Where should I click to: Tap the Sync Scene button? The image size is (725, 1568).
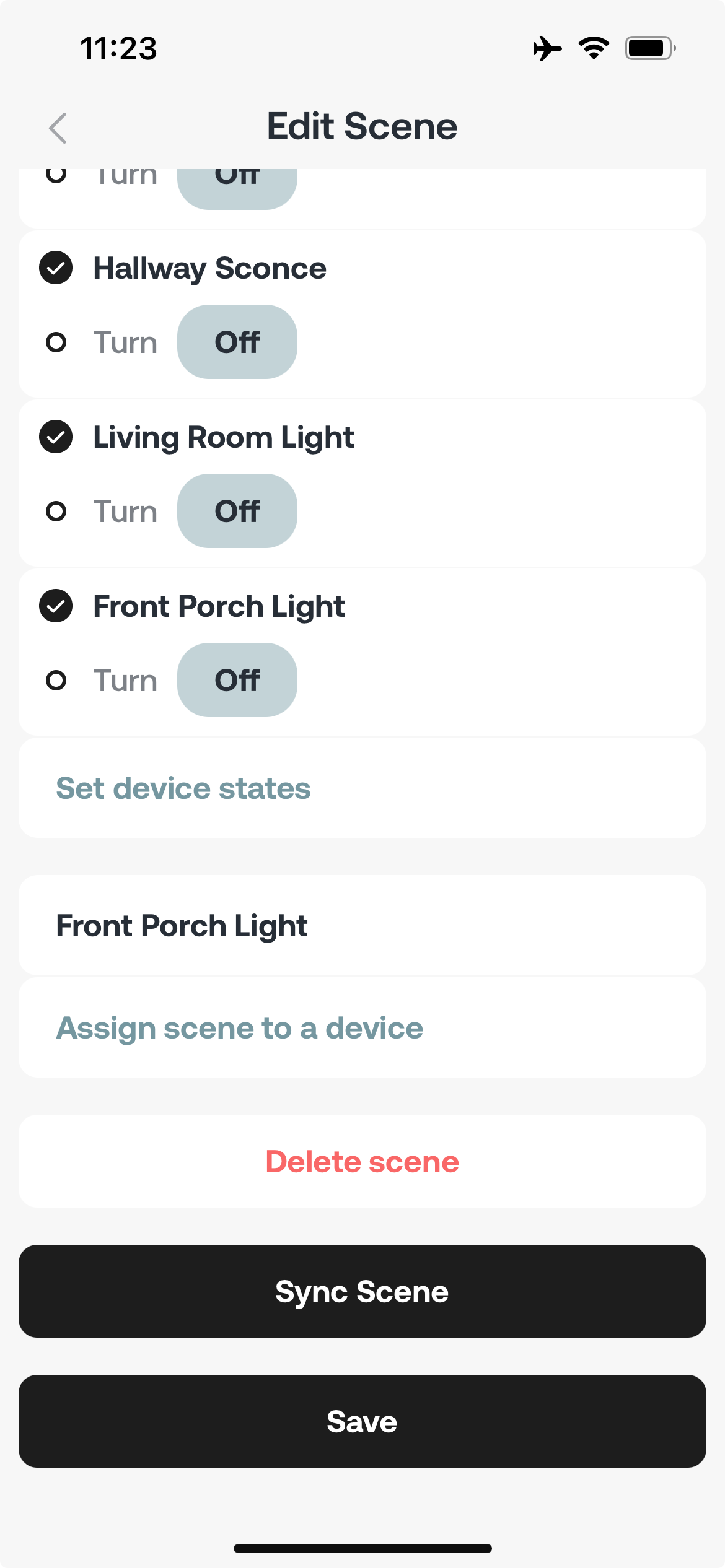(362, 1291)
